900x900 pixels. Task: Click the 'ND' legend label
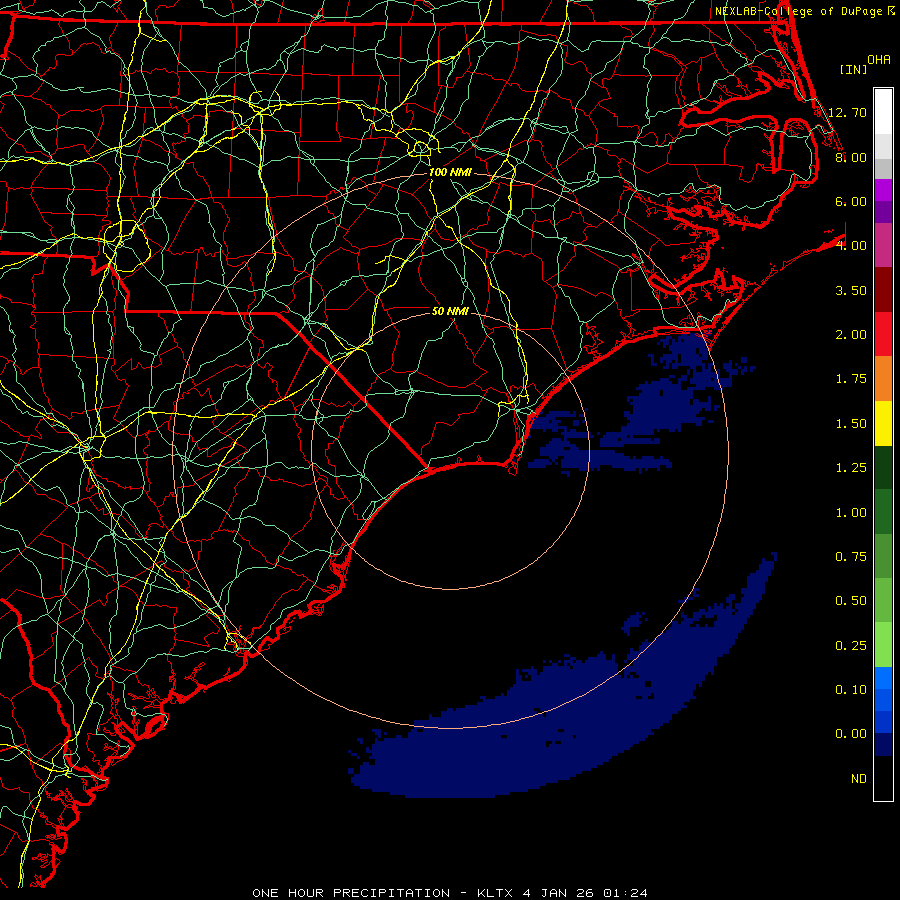[x=859, y=779]
